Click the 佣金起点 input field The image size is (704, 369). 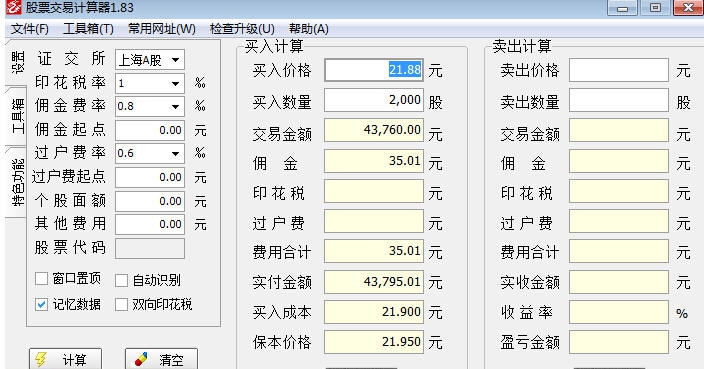point(150,130)
